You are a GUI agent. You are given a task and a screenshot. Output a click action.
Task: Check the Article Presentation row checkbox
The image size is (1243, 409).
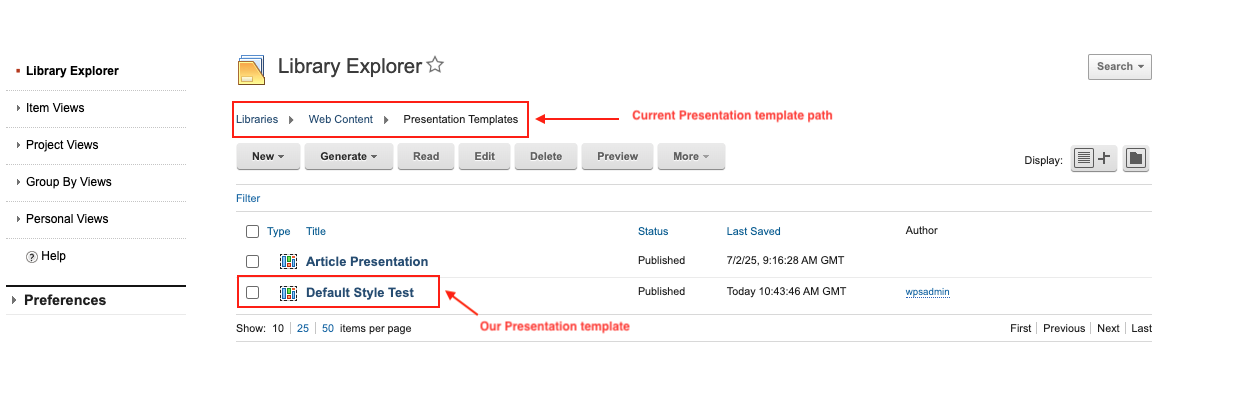coord(252,261)
